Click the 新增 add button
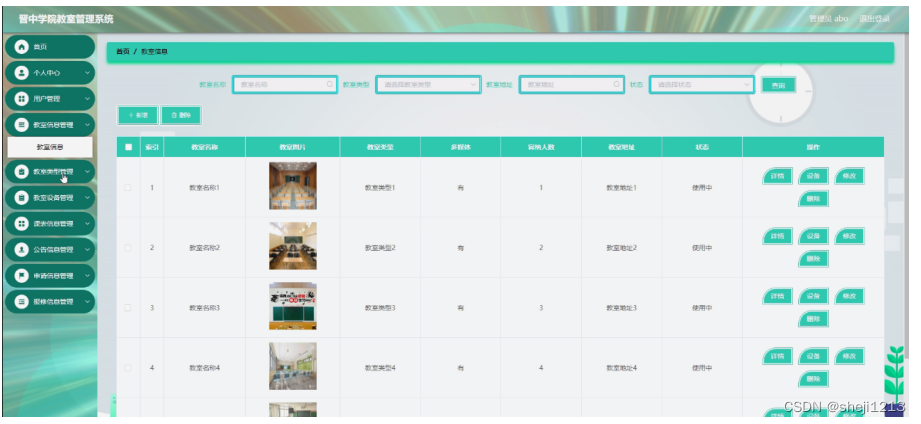The height and width of the screenshot is (424, 921). pos(138,115)
